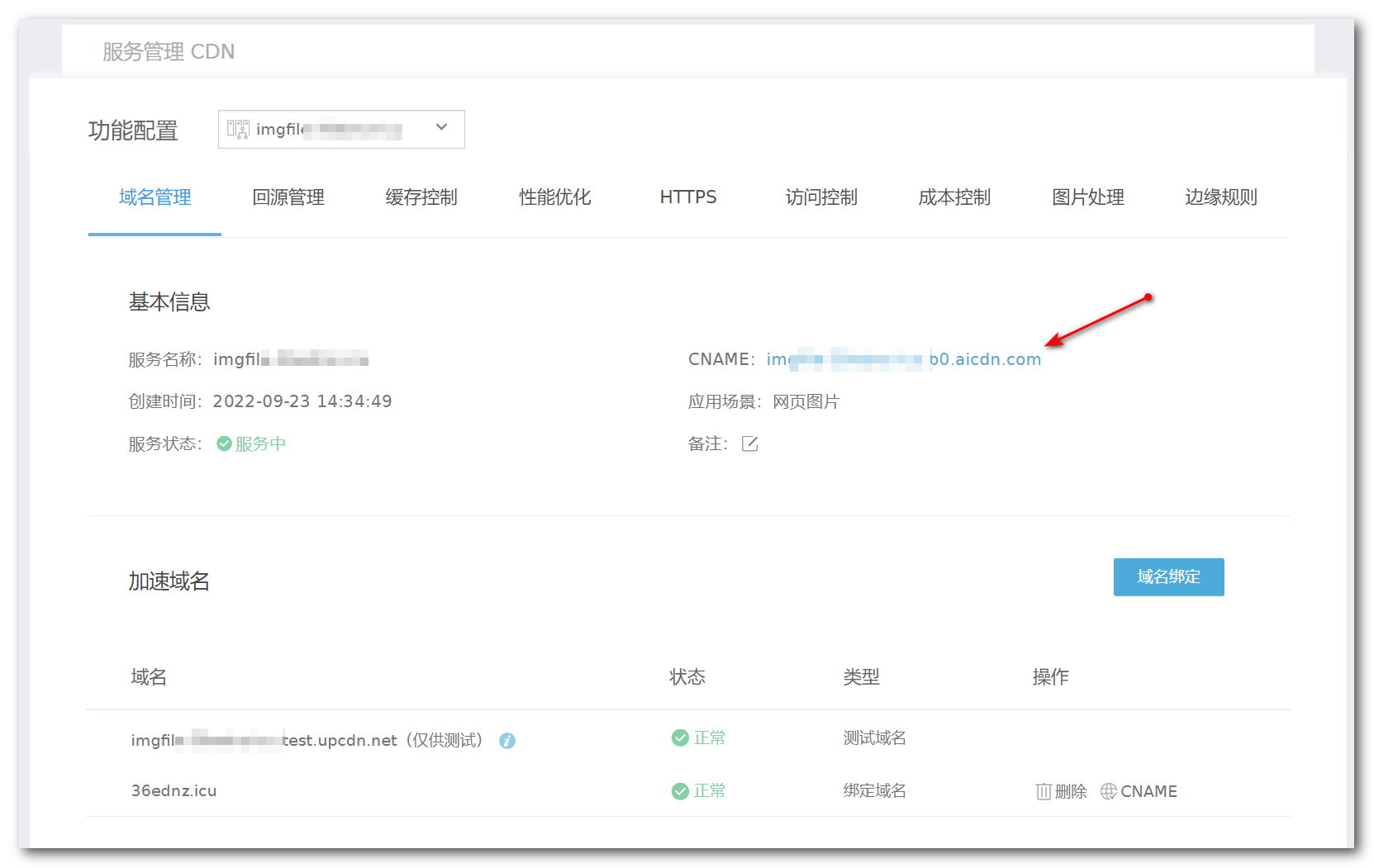Click the trash delete icon for 36ednz.icu

pyautogui.click(x=1044, y=792)
